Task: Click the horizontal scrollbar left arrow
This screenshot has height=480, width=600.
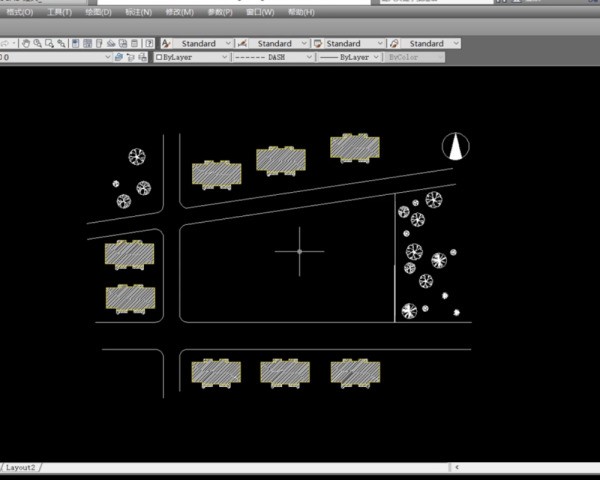Action: point(457,467)
